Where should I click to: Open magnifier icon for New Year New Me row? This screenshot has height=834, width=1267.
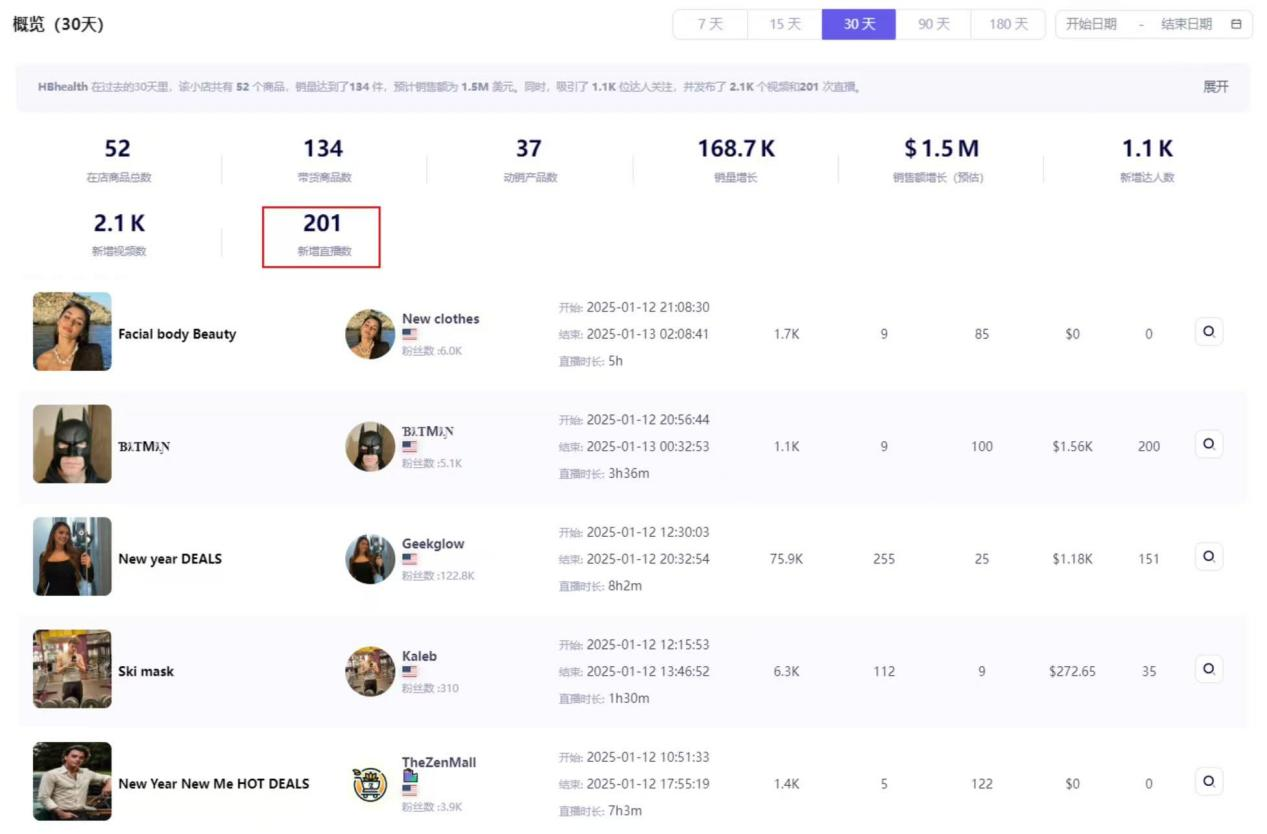point(1208,782)
